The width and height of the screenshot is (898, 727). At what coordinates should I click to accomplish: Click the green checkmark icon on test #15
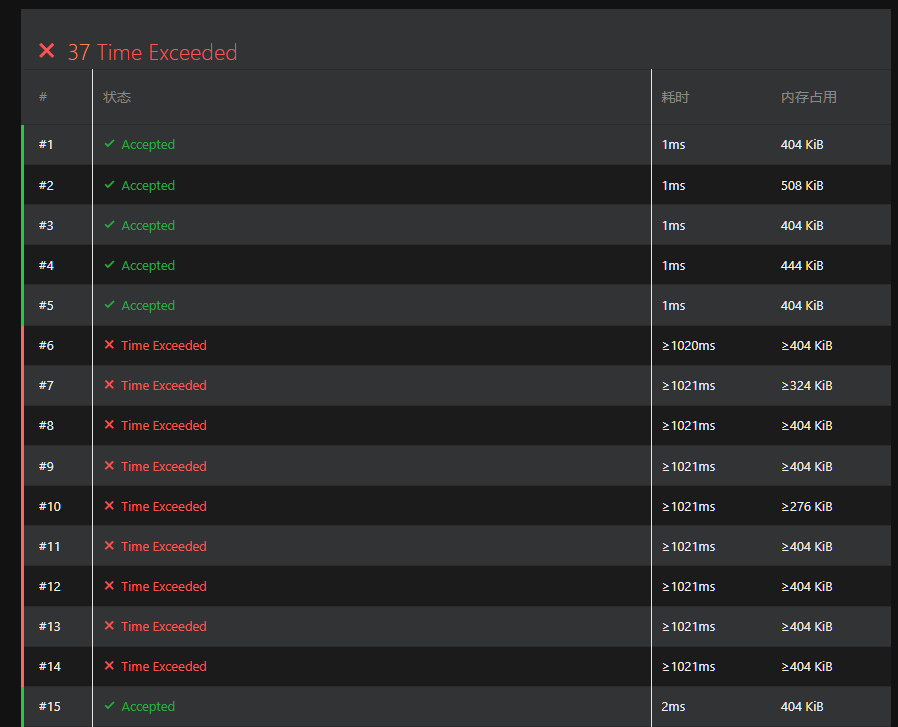click(110, 706)
